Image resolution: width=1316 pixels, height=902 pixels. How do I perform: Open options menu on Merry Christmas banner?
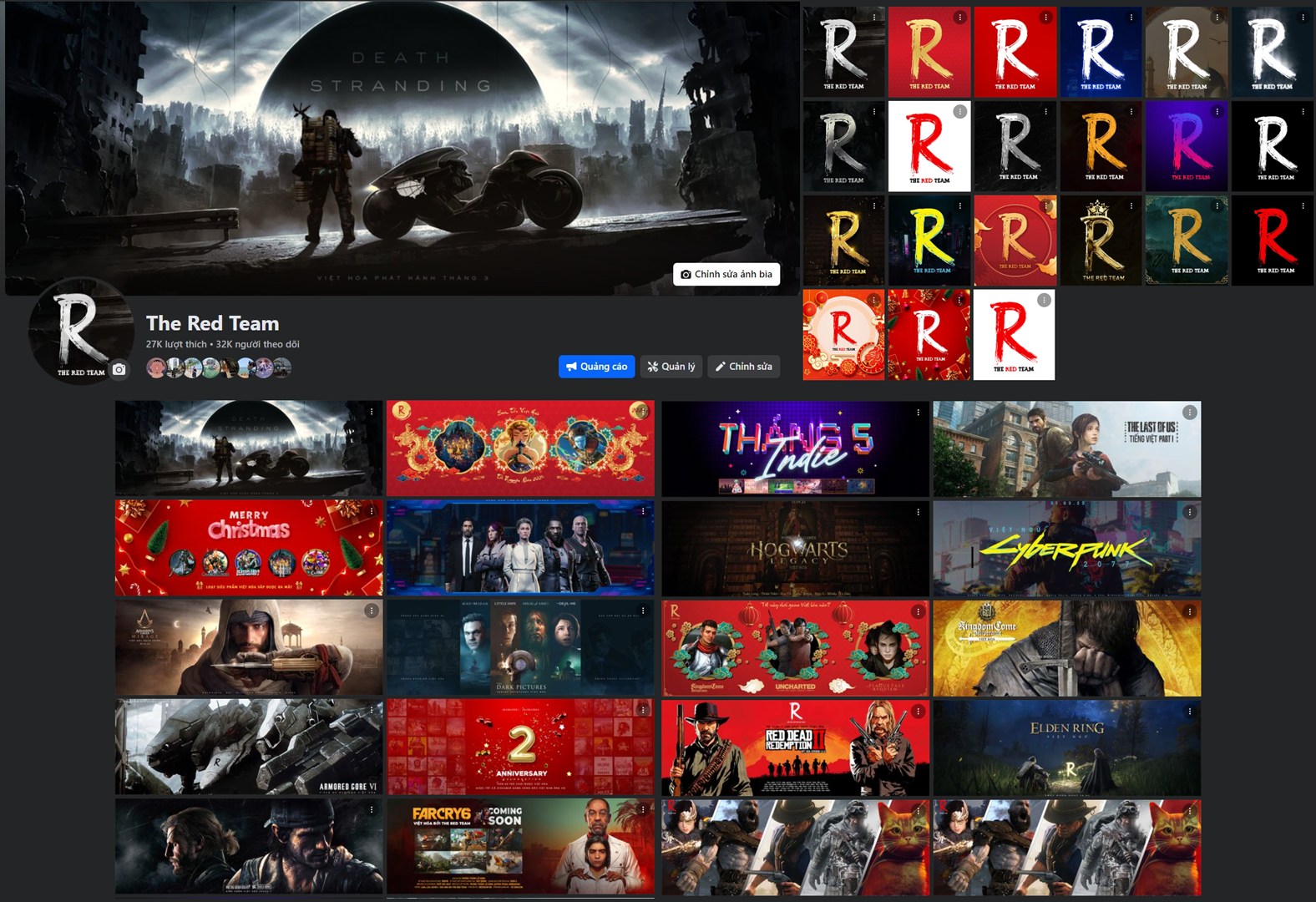pyautogui.click(x=372, y=511)
